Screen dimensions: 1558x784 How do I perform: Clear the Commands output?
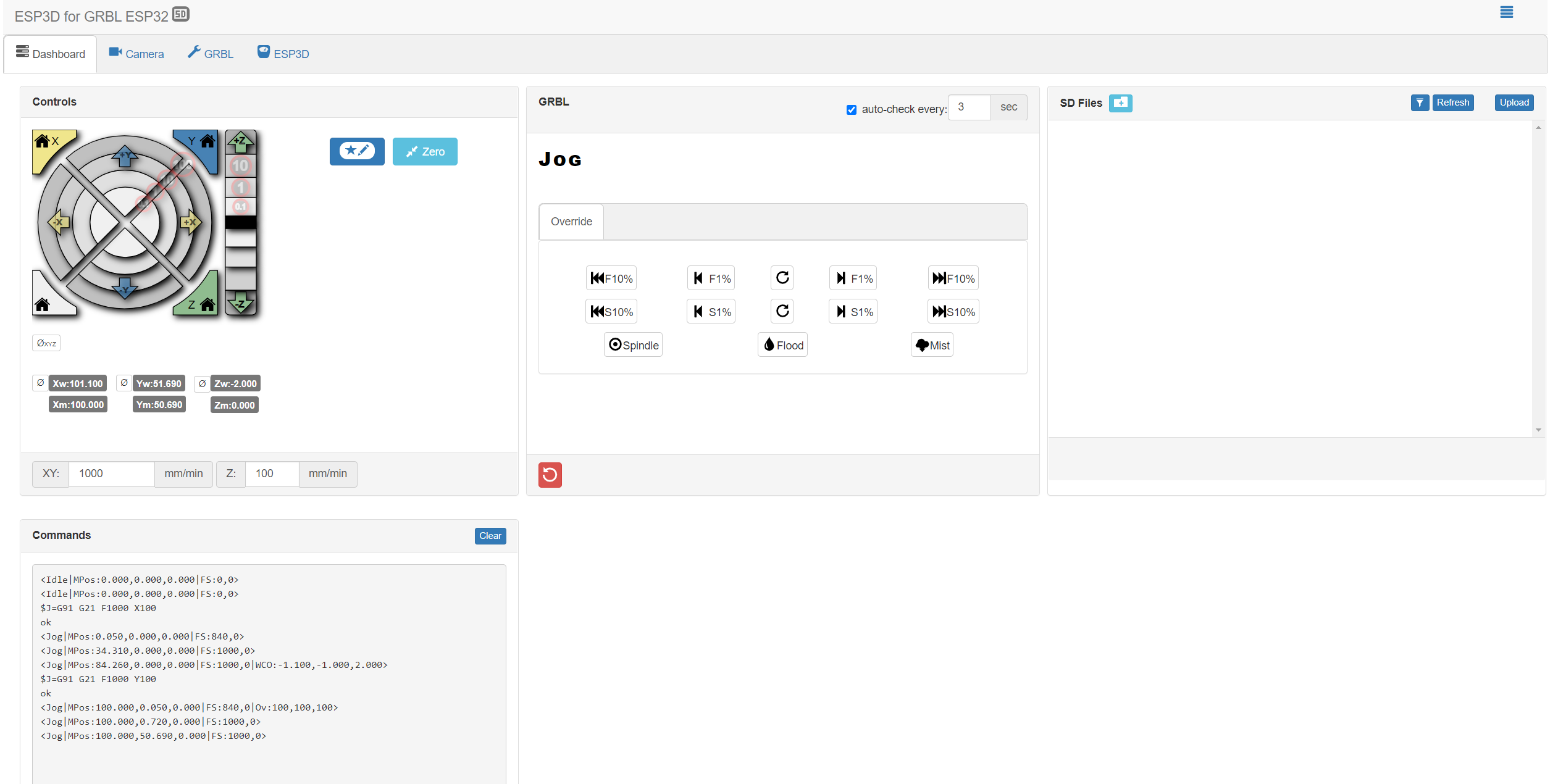pos(490,536)
